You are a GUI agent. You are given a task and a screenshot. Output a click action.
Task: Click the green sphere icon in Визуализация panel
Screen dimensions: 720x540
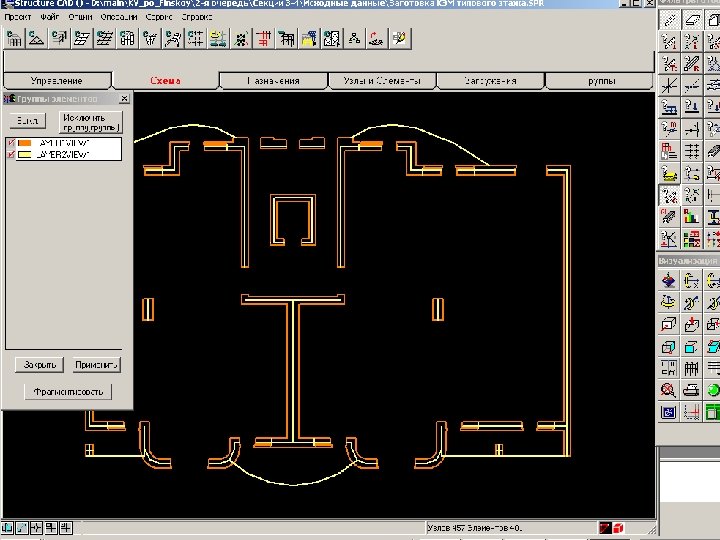(x=713, y=390)
